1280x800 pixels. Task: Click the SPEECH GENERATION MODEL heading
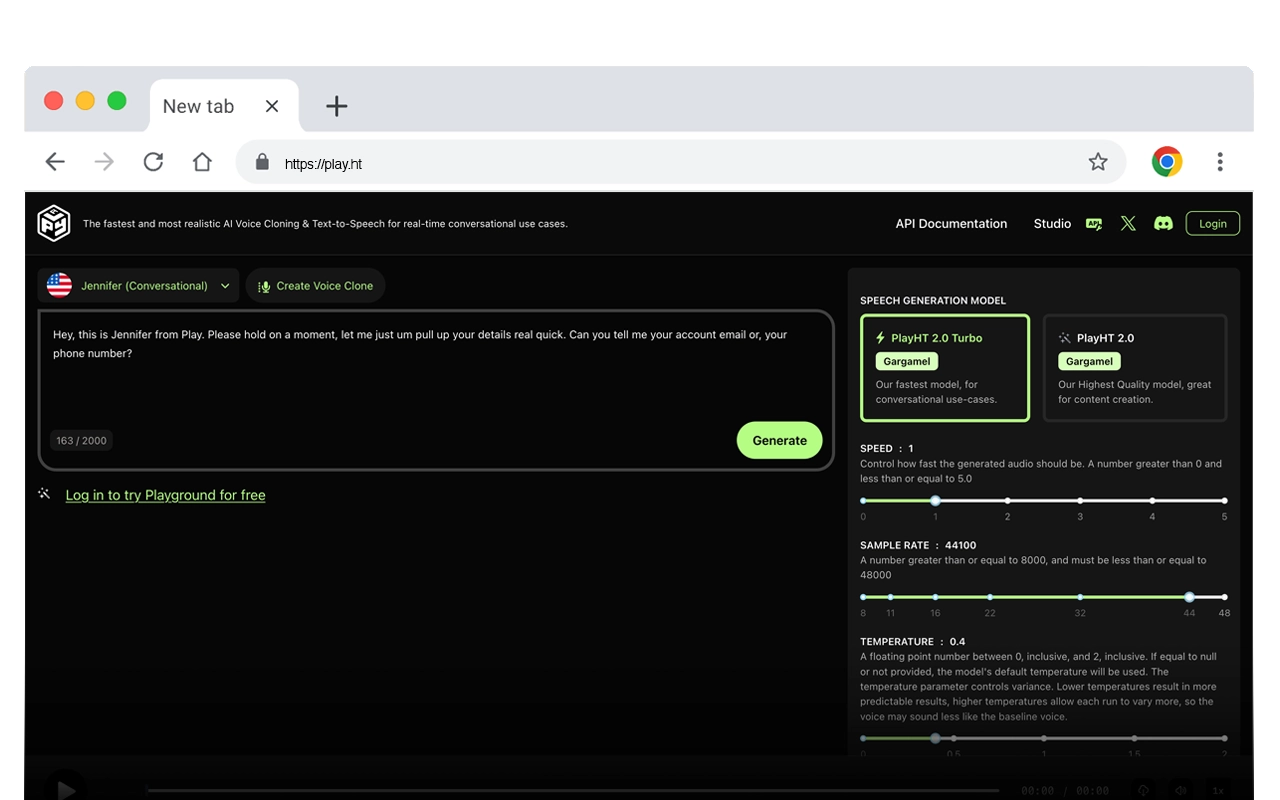click(x=933, y=300)
